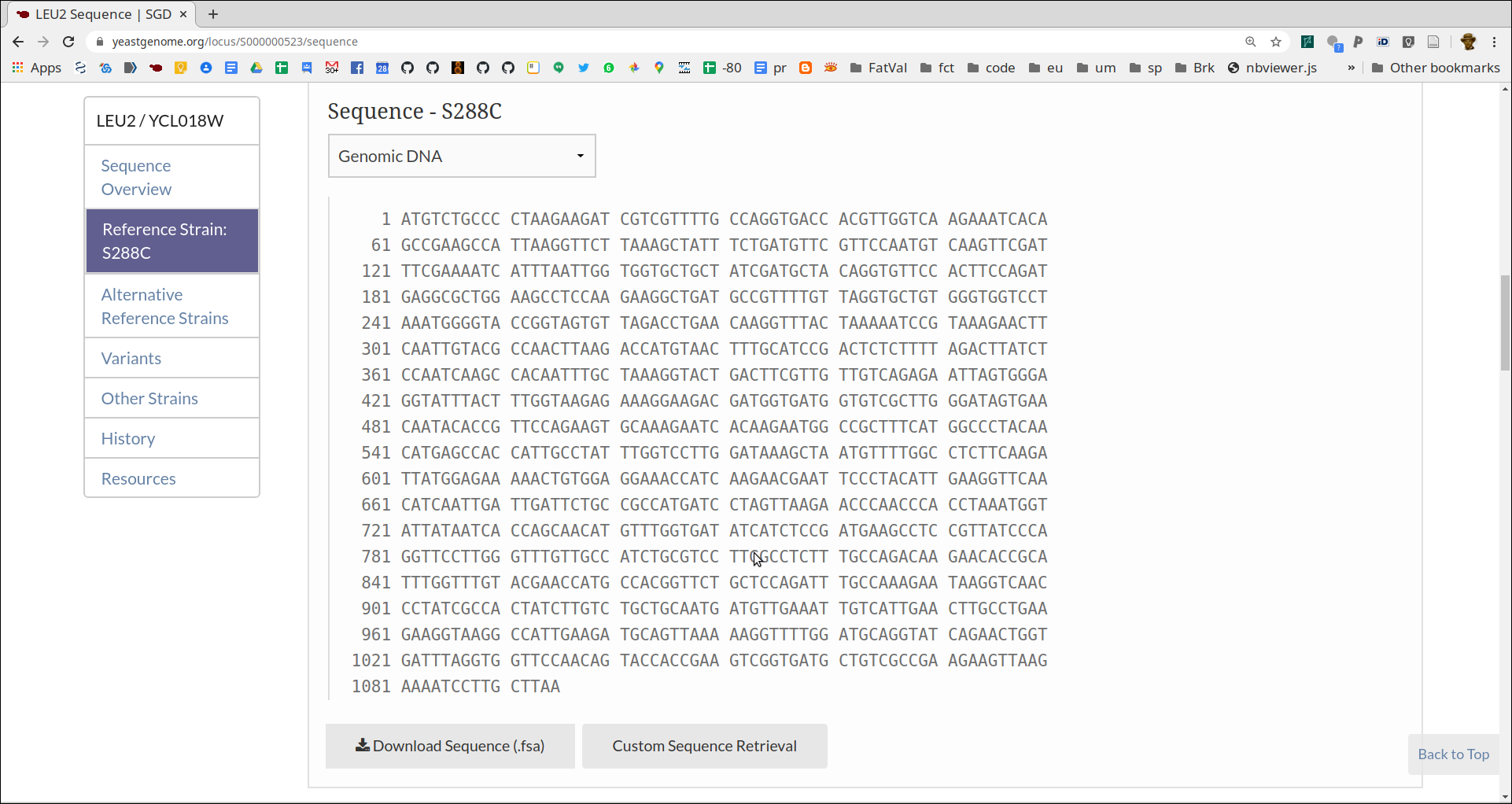Image resolution: width=1512 pixels, height=804 pixels.
Task: Open the browser zoom magnifier icon
Action: click(x=1251, y=42)
